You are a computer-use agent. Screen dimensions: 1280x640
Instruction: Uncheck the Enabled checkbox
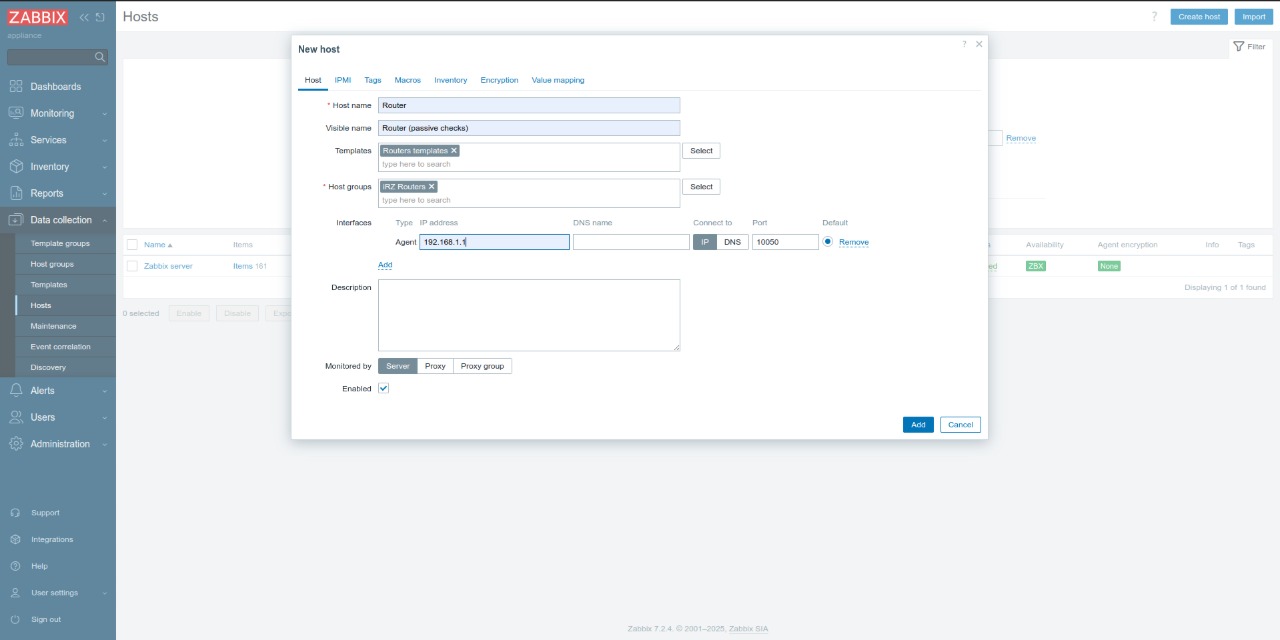click(x=383, y=388)
